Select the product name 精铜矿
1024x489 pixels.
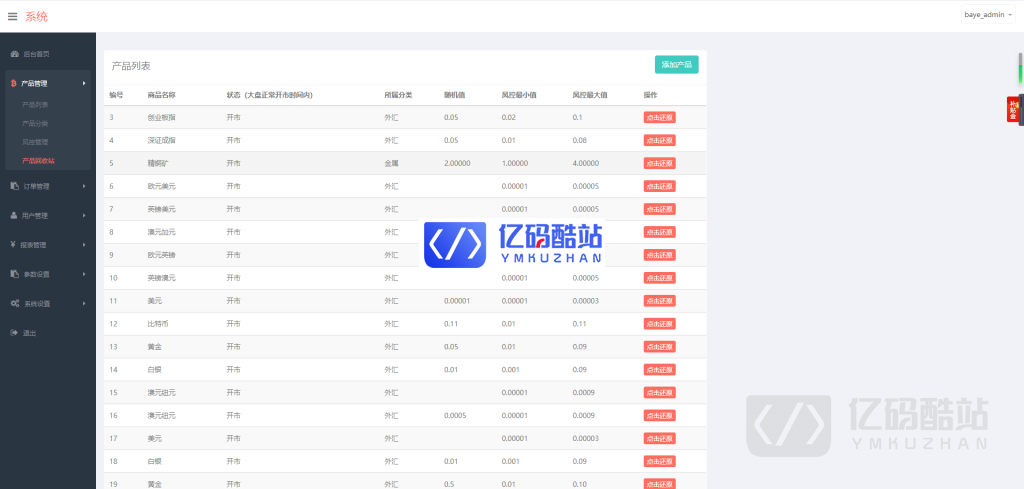pyautogui.click(x=158, y=163)
